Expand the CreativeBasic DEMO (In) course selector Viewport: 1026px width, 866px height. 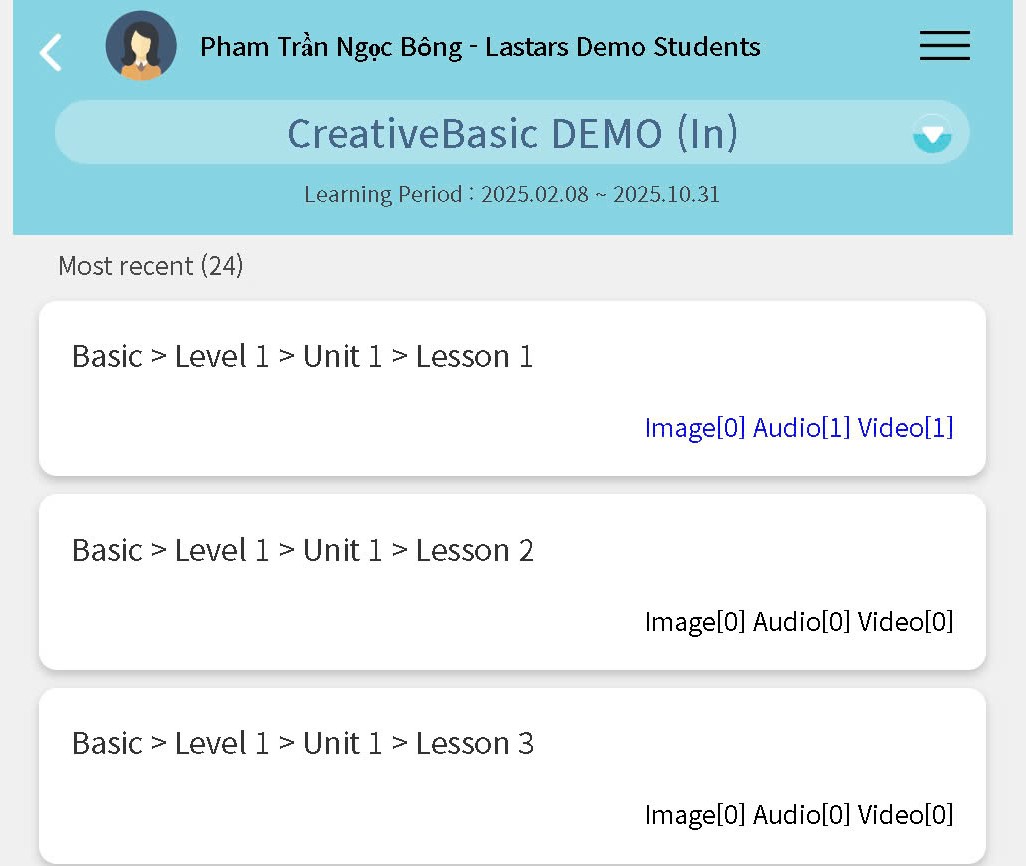[x=512, y=133]
